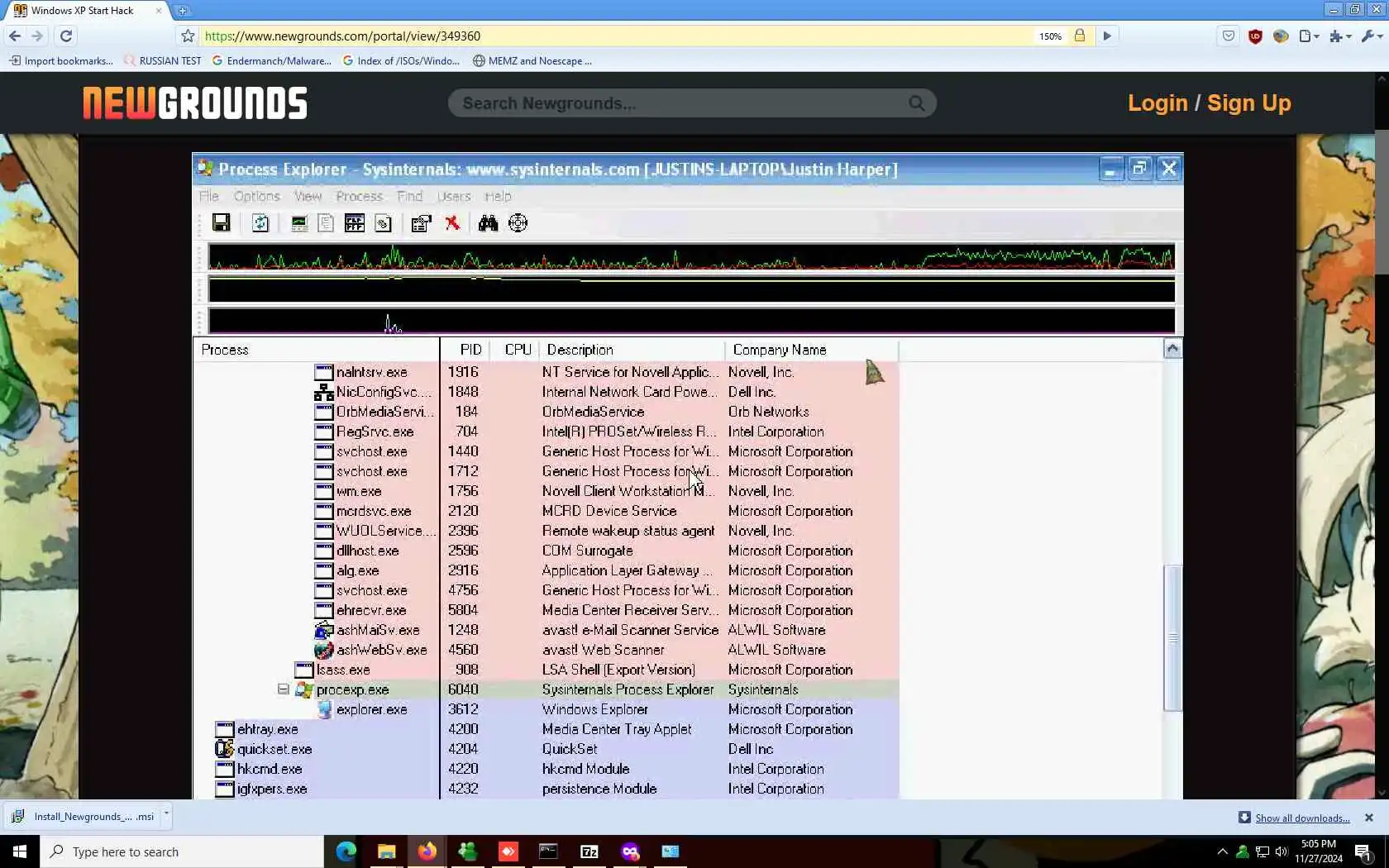Click the scroll-up arrow of process list
Image resolution: width=1389 pixels, height=868 pixels.
[1172, 349]
